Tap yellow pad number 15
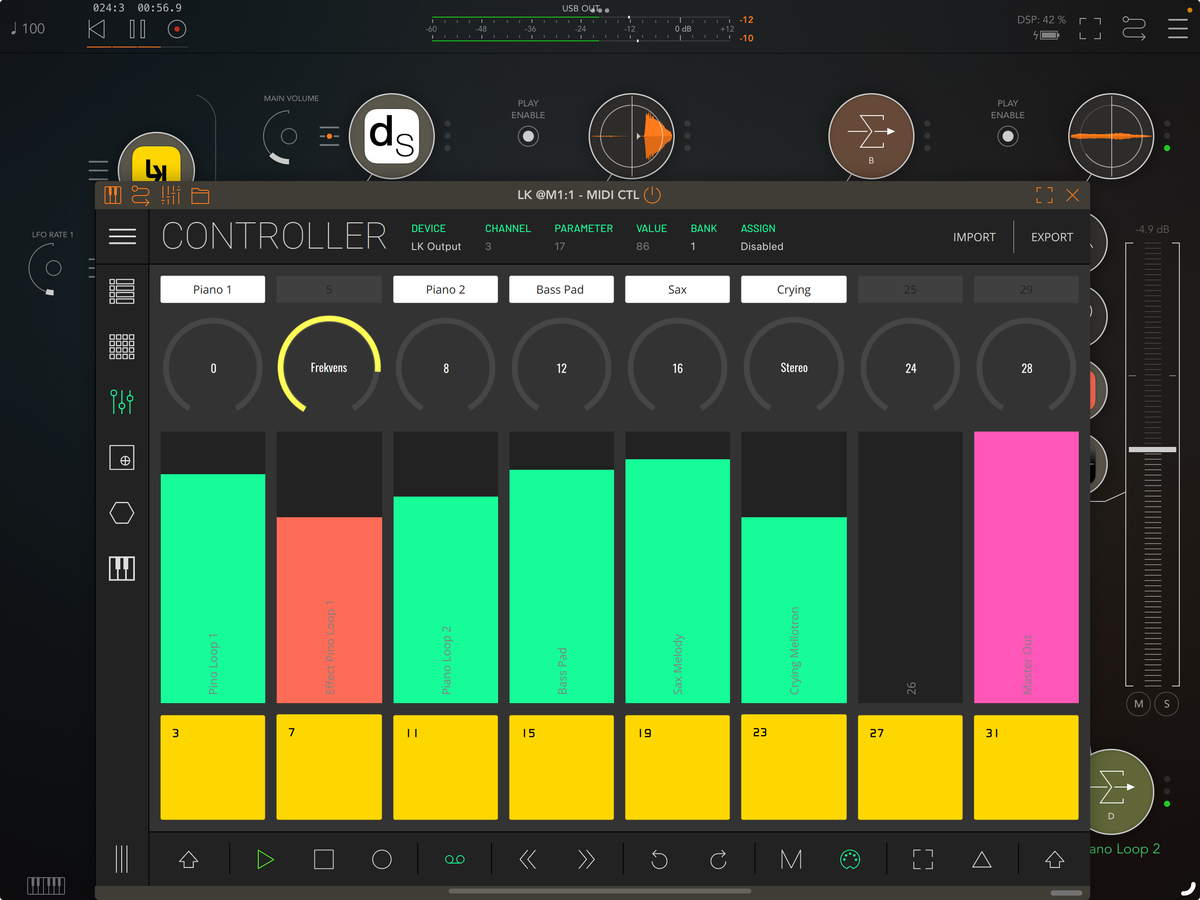Viewport: 1200px width, 900px height. pos(561,767)
